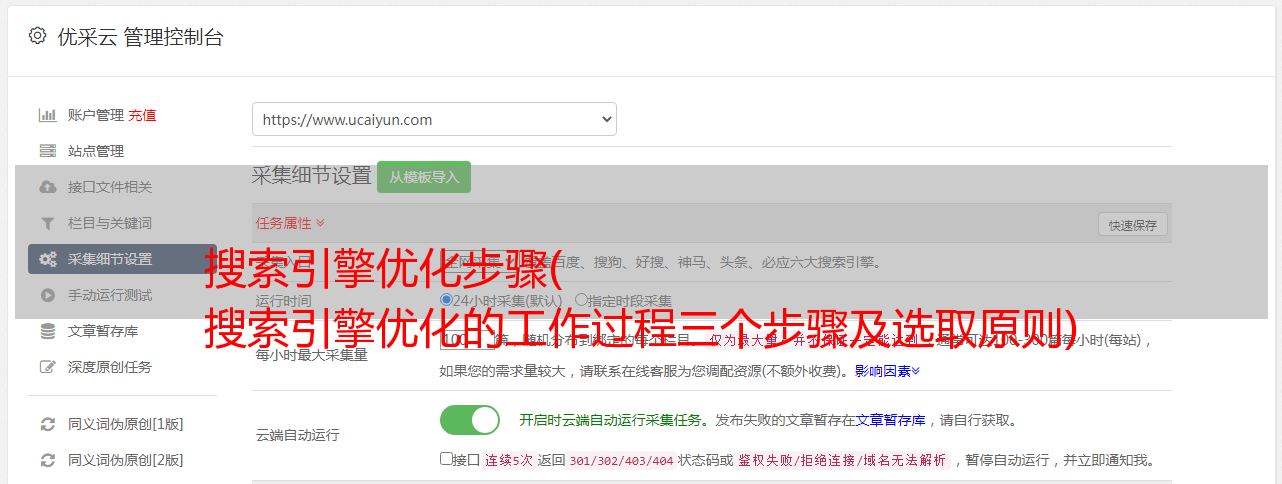Image resolution: width=1282 pixels, height=484 pixels.
Task: Go to 接口文件相关 section
Action: (x=110, y=187)
